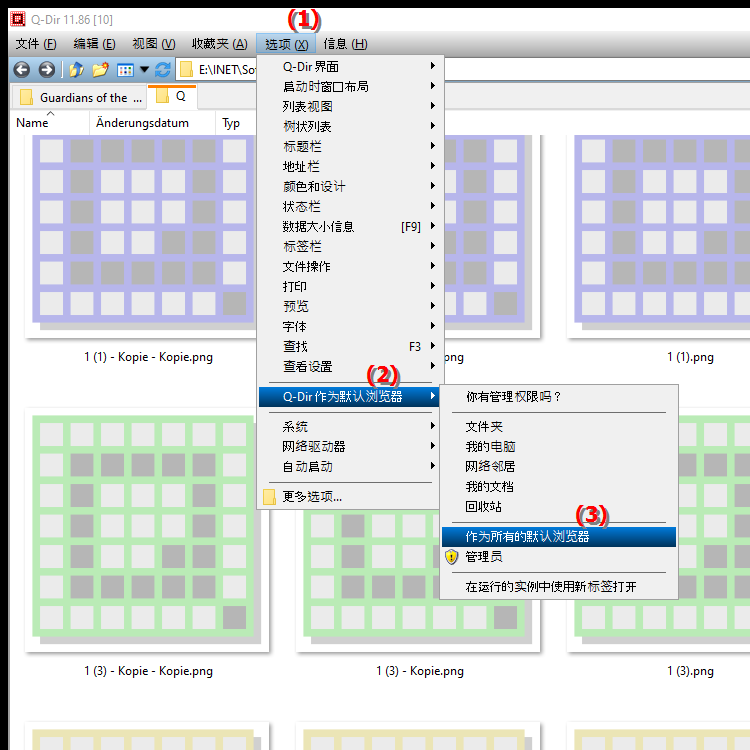Click 你有管理权限吗？ entry
750x750 pixels.
pyautogui.click(x=559, y=397)
